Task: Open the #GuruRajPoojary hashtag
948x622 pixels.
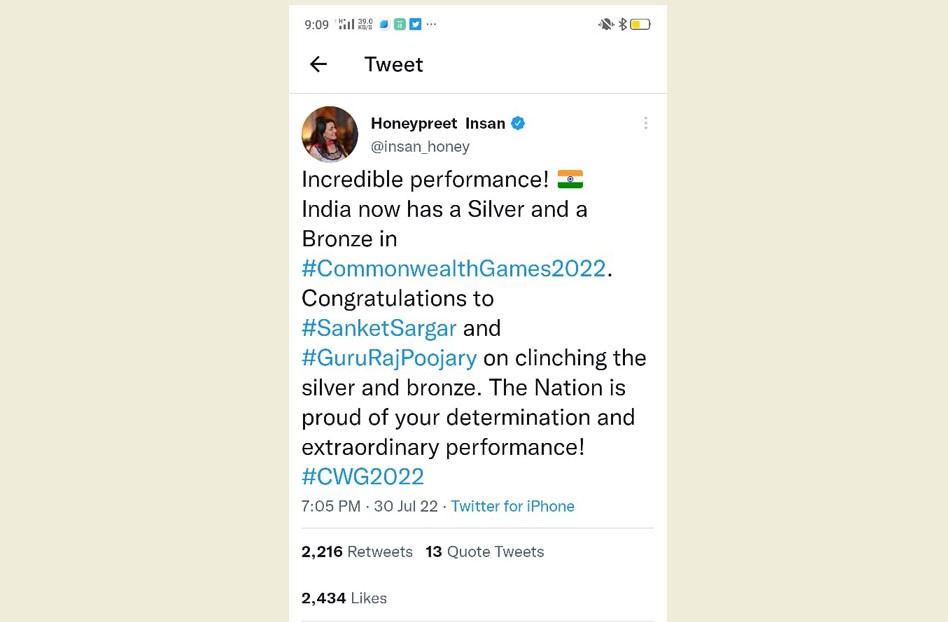Action: [x=389, y=358]
